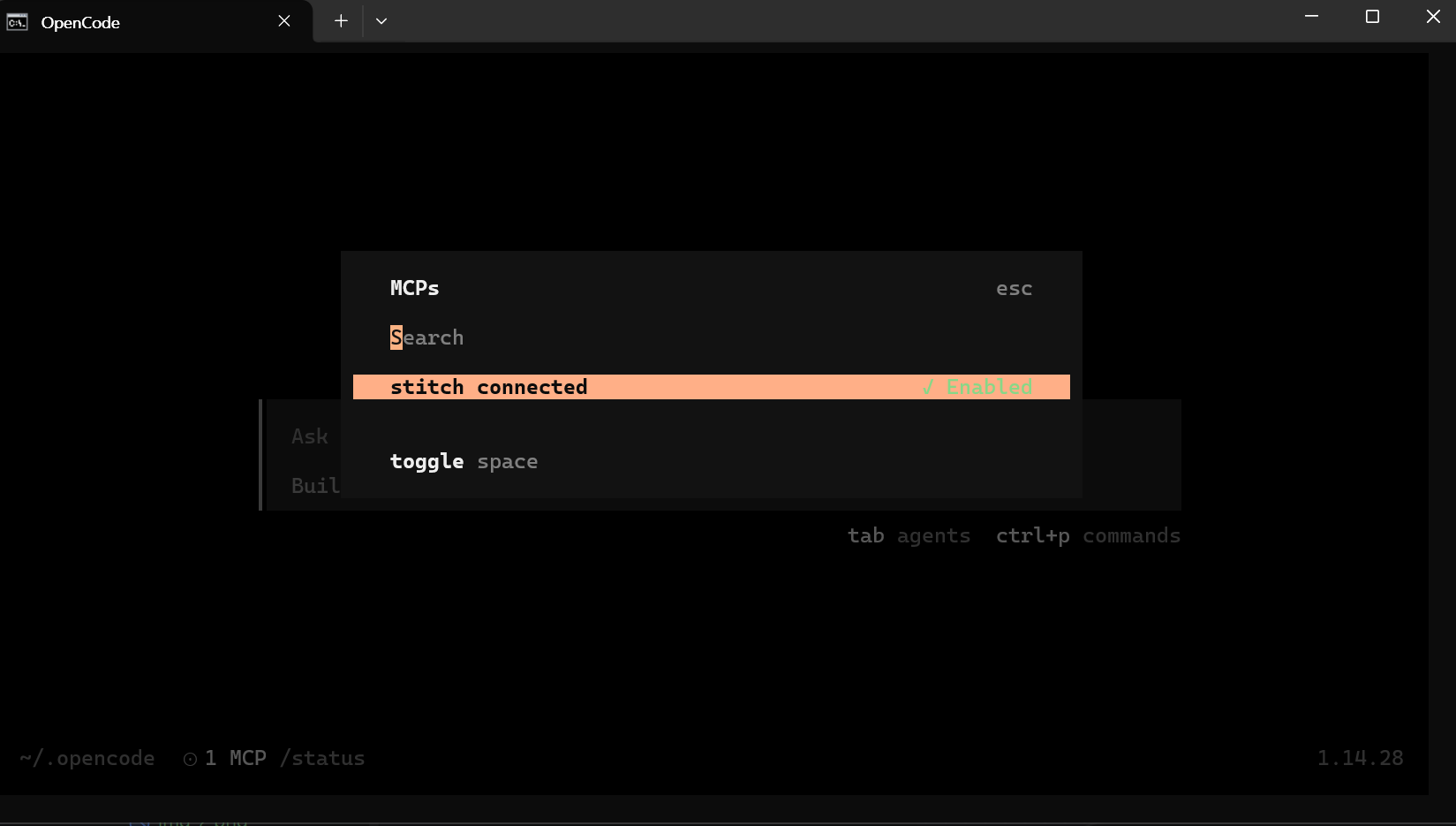The width and height of the screenshot is (1456, 826).
Task: Click the 1 MCP status indicator
Action: [x=224, y=758]
